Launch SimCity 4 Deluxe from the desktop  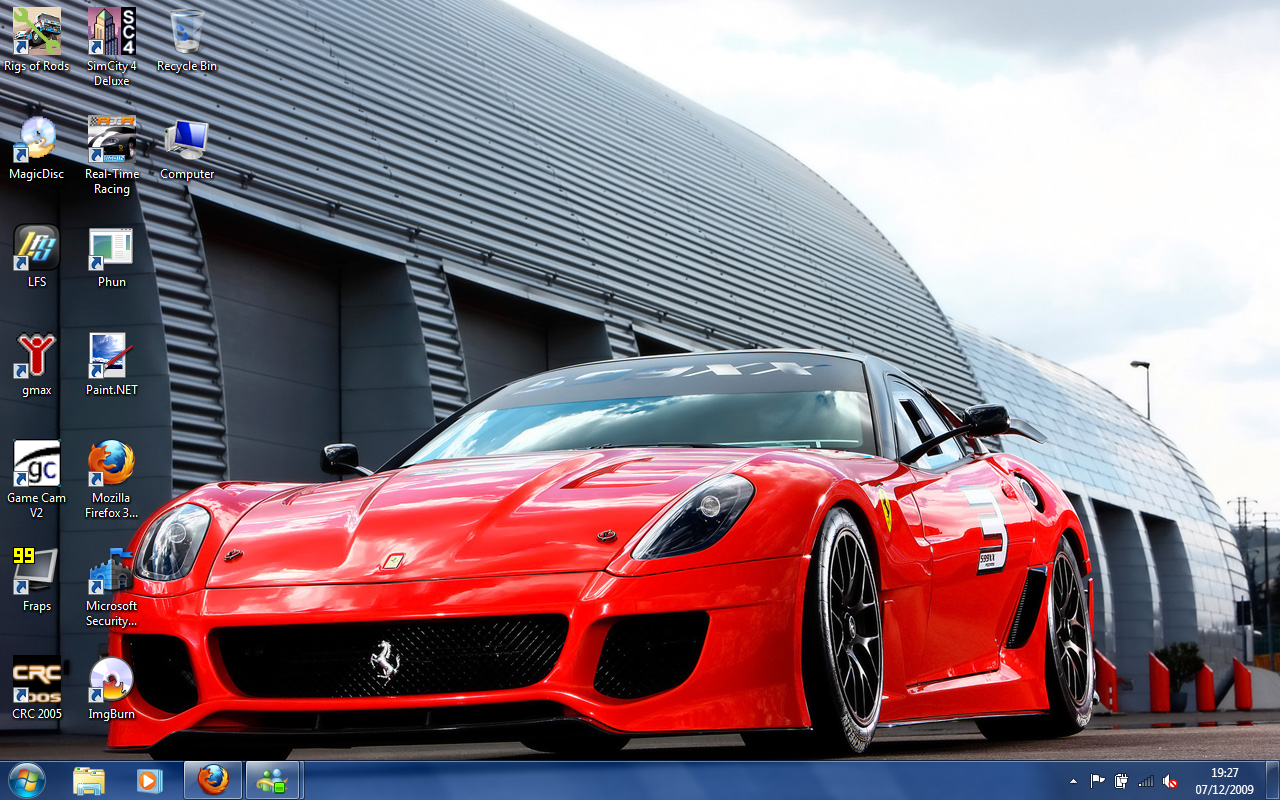pyautogui.click(x=112, y=47)
